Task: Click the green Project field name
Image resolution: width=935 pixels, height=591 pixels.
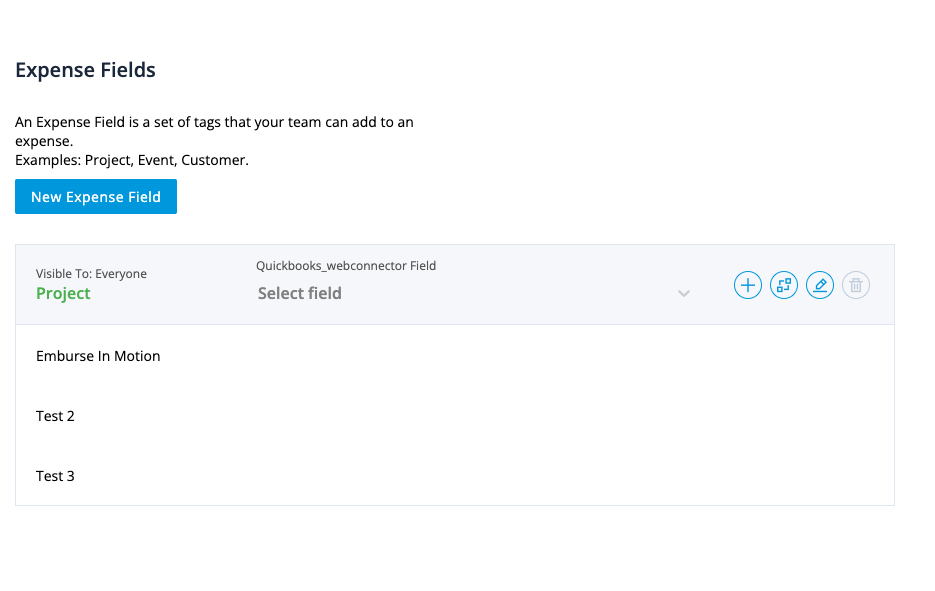Action: tap(63, 293)
